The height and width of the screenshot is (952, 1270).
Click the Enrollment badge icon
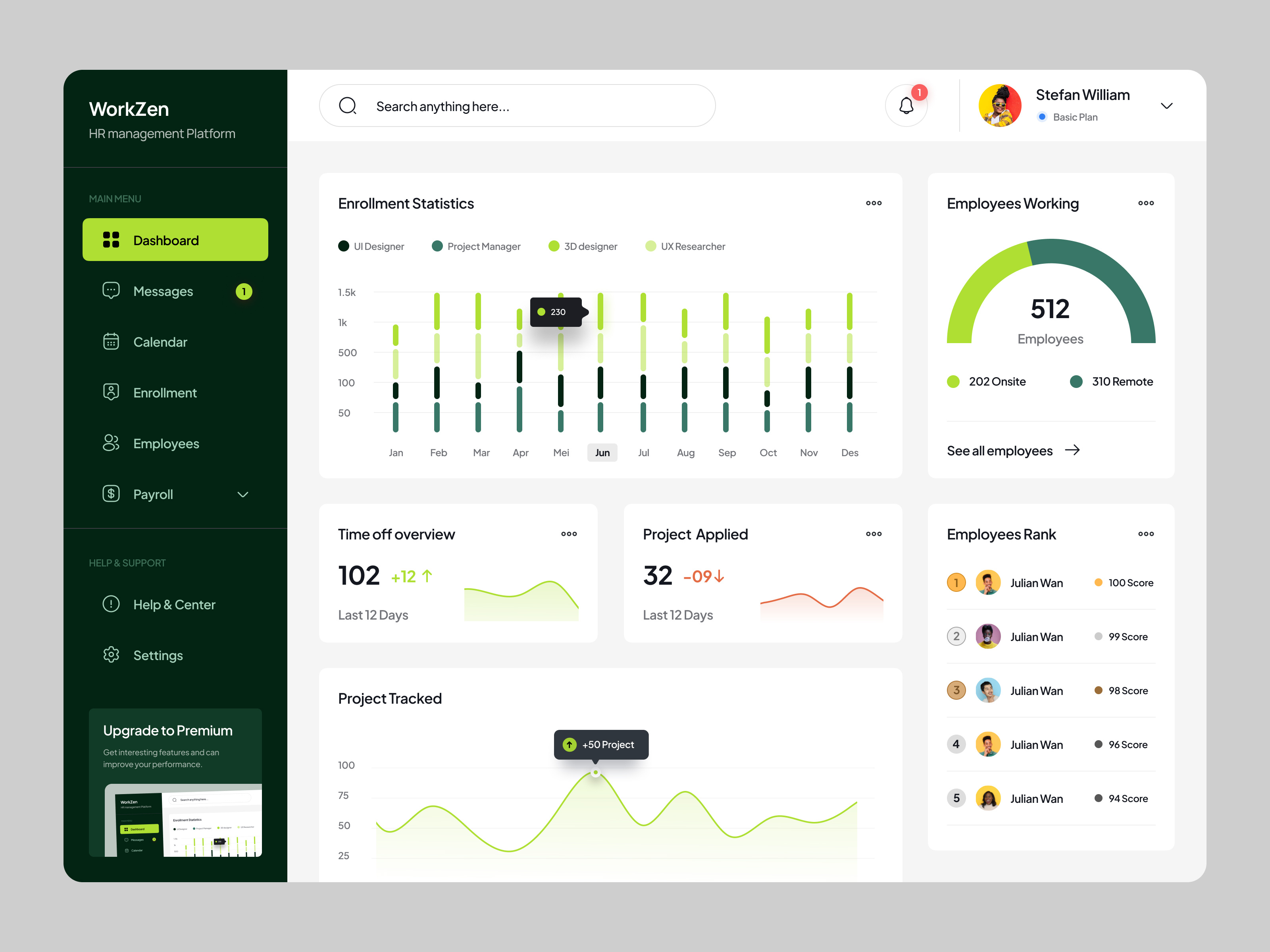[x=111, y=392]
